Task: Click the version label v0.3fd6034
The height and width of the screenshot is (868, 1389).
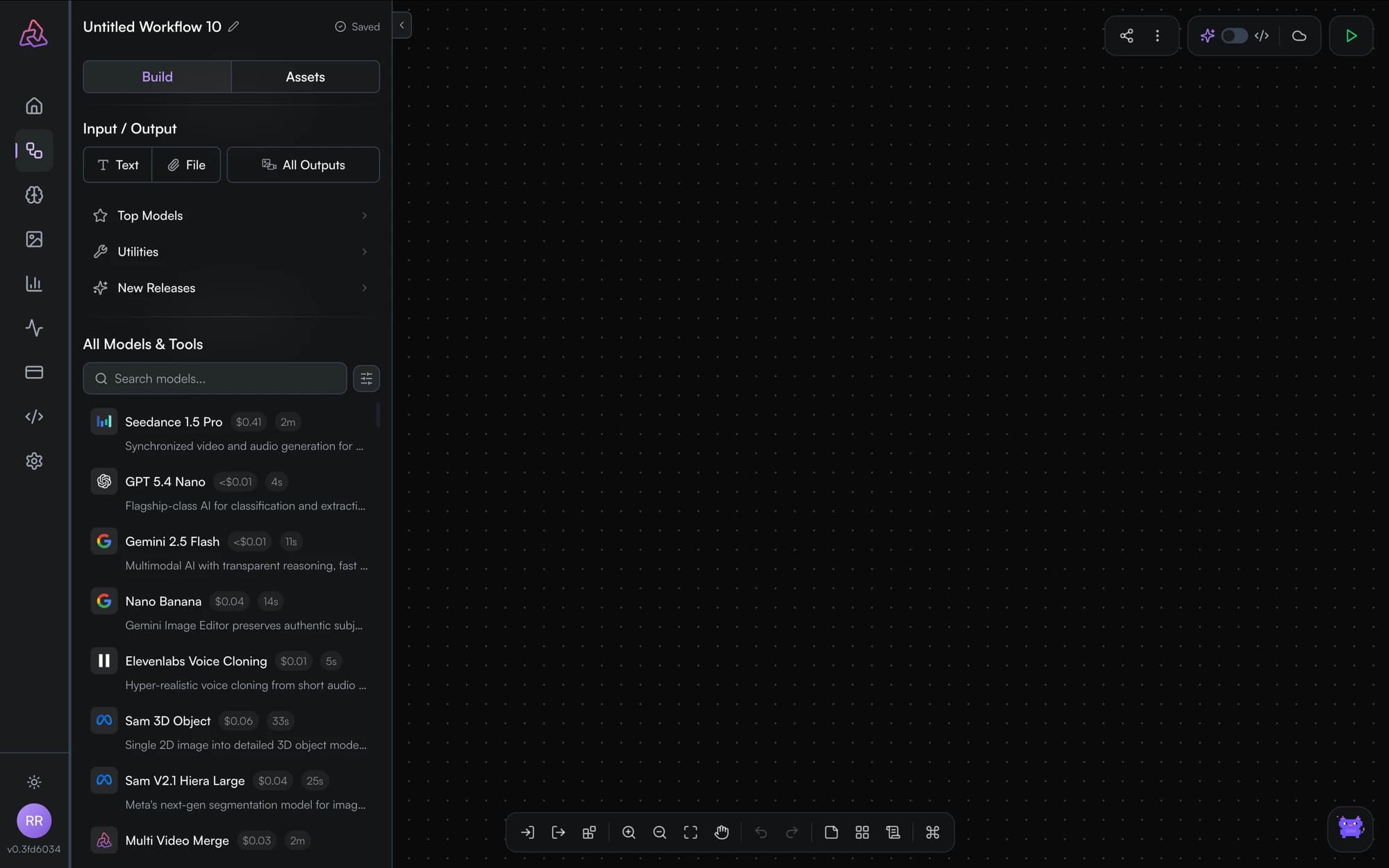Action: click(34, 849)
